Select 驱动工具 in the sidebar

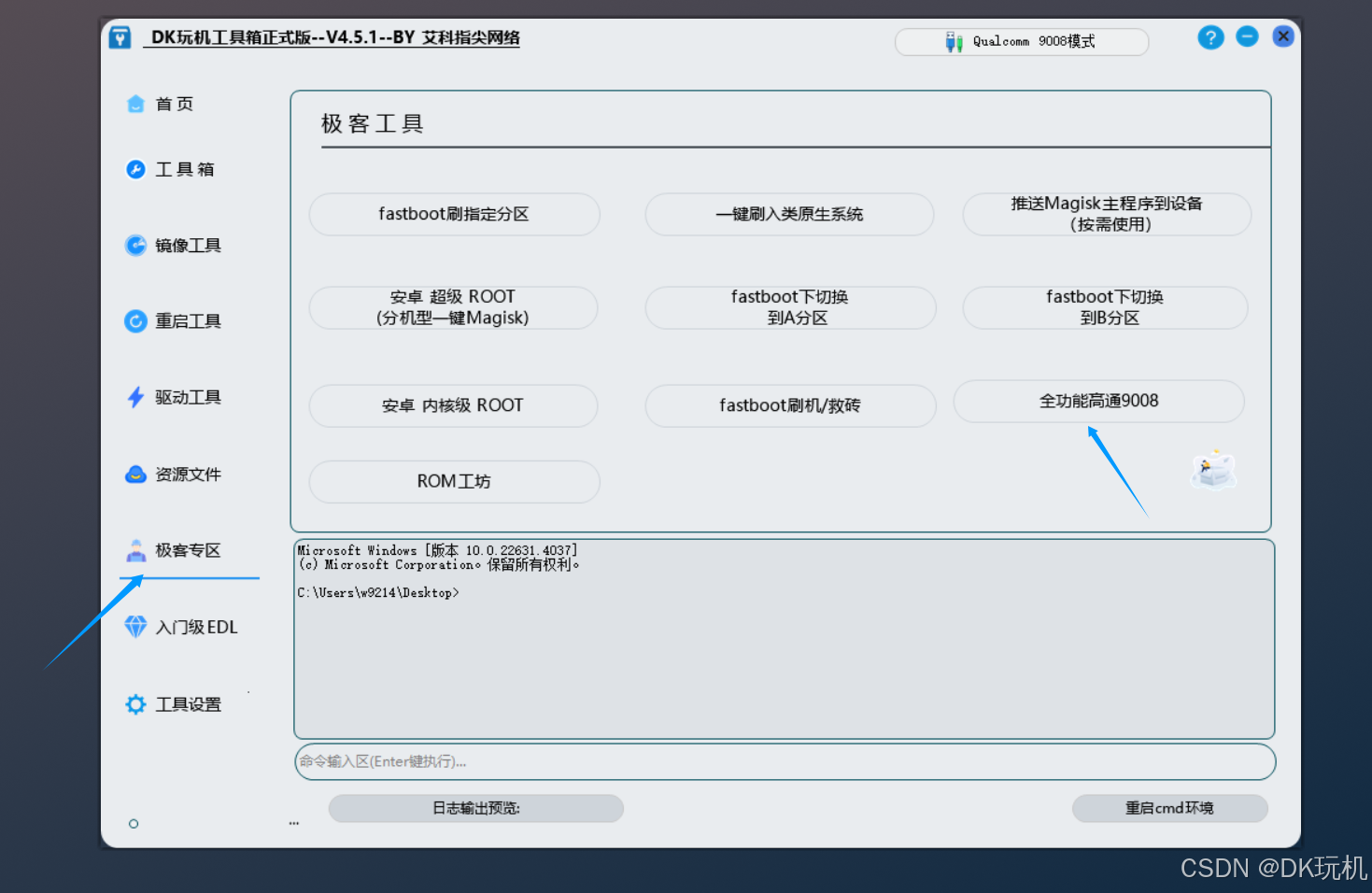coord(188,398)
